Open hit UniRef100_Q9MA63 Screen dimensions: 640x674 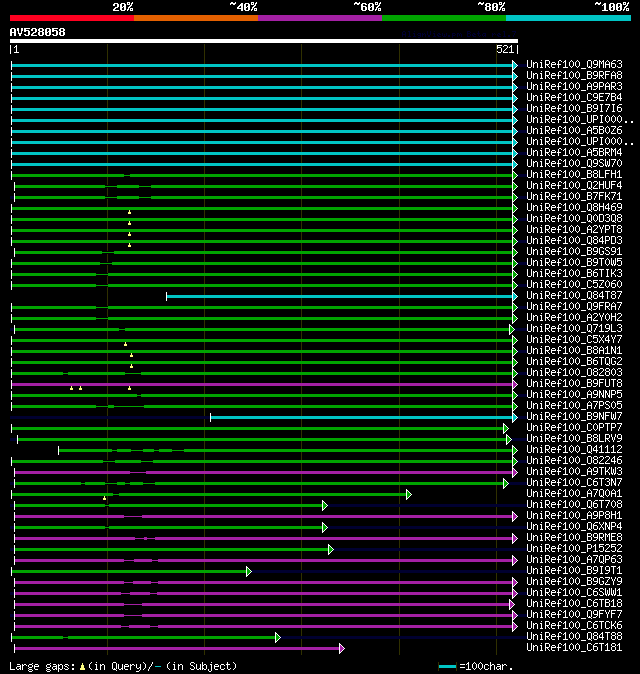click(x=574, y=64)
